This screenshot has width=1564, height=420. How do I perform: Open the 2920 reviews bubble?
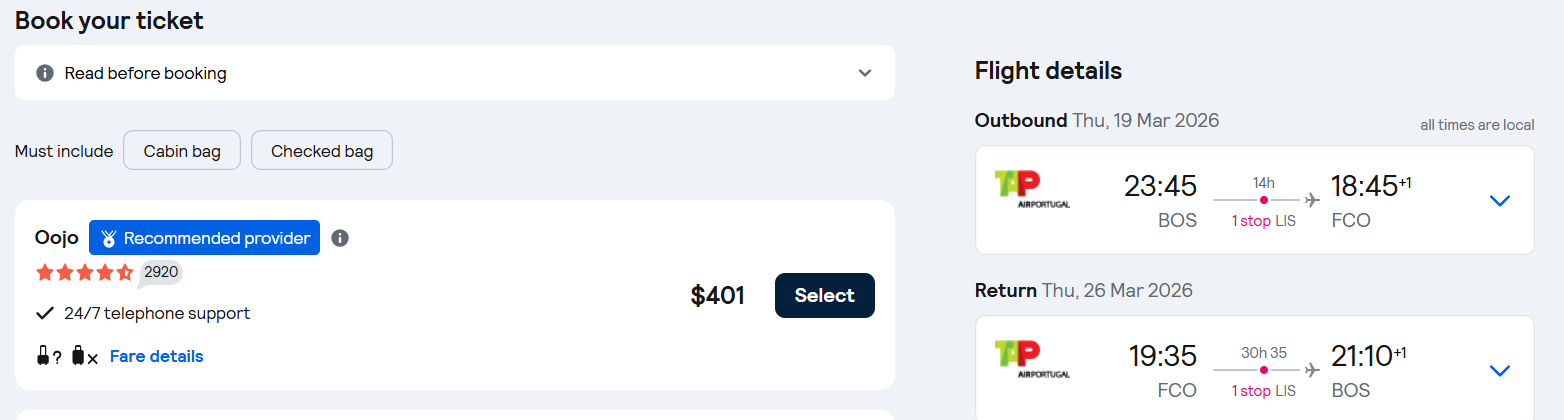tap(160, 271)
